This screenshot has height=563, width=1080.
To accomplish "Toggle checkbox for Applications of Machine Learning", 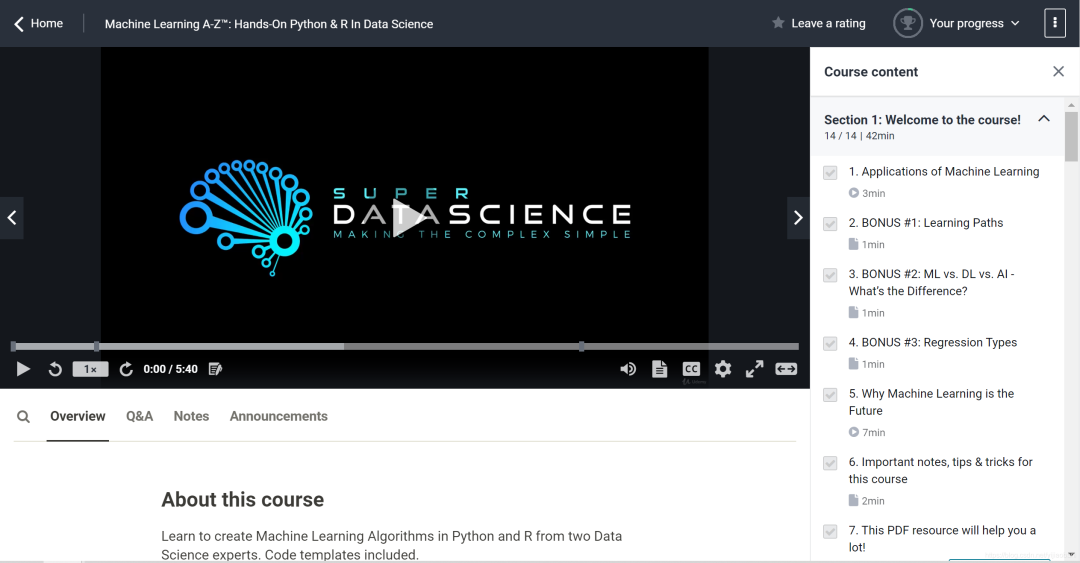I will coord(830,173).
